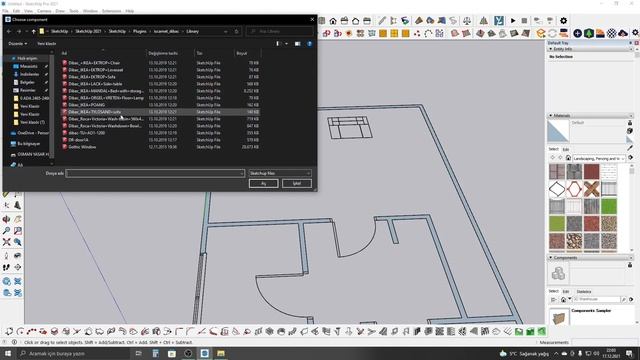
Task: Click the green tree toolbar icon
Action: [x=589, y=33]
